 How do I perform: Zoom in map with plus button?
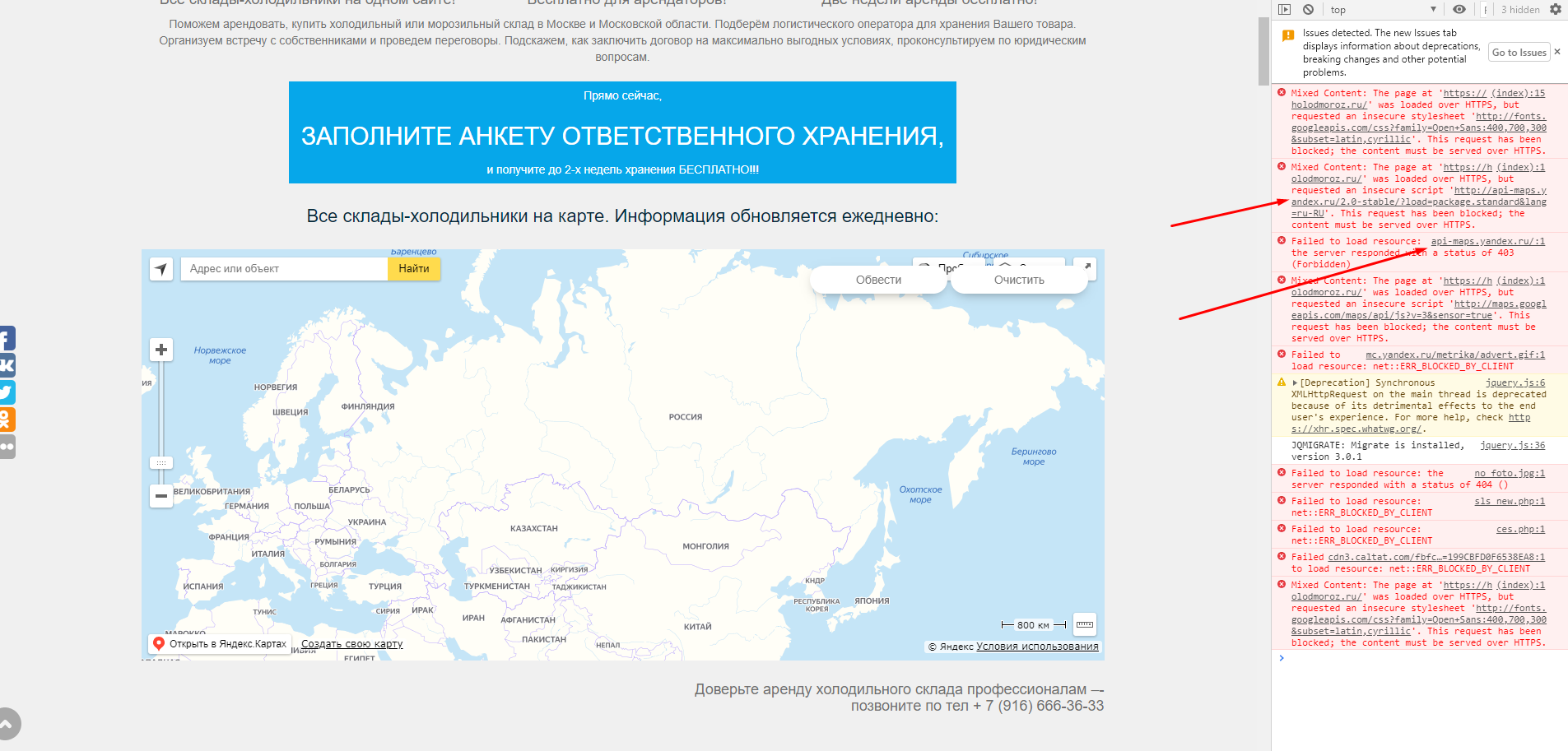click(x=161, y=350)
